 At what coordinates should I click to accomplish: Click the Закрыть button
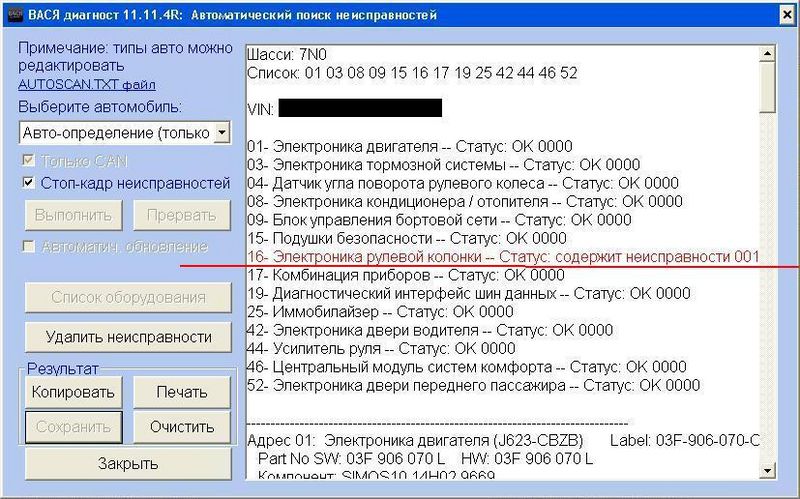(128, 463)
